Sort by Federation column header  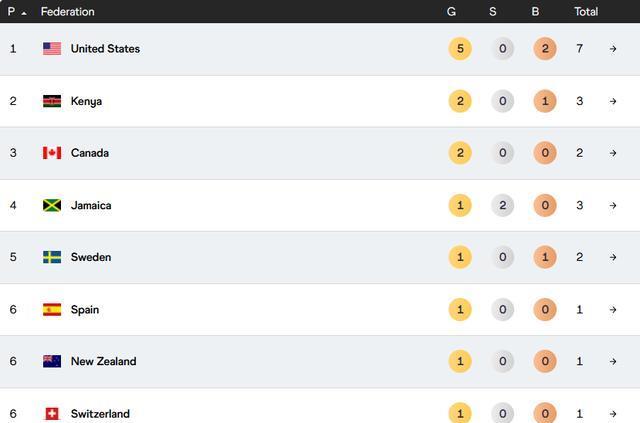tap(68, 12)
